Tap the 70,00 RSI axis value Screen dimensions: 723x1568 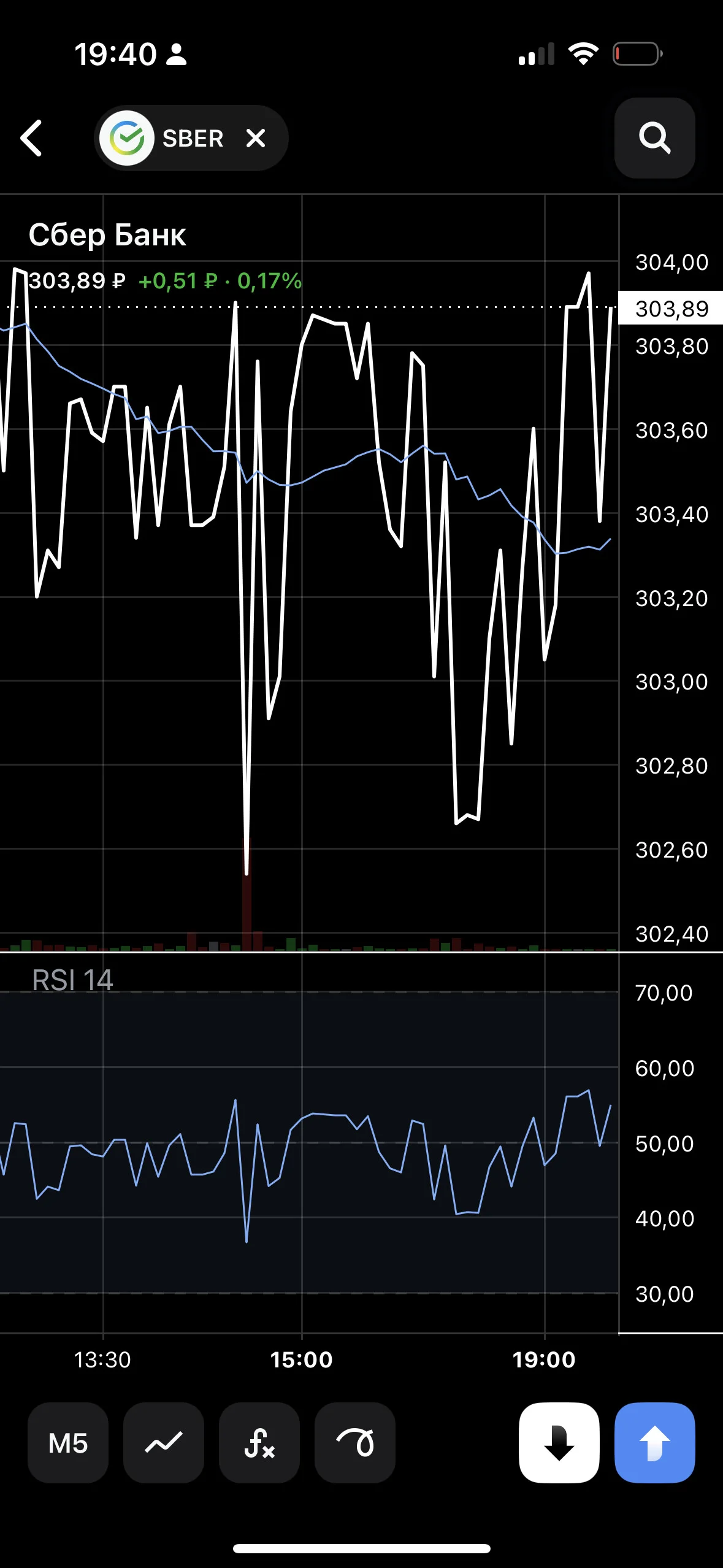pos(664,993)
